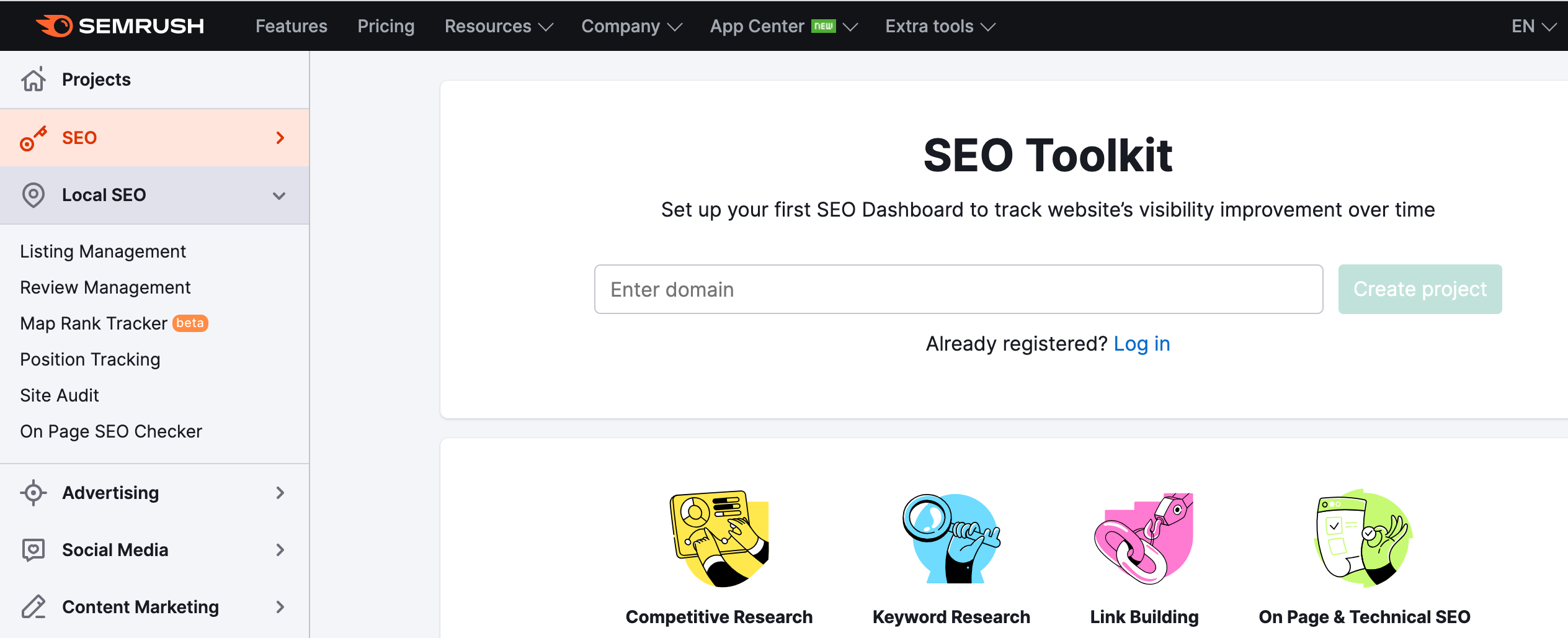Click the Local SEO map pin icon
The height and width of the screenshot is (638, 1568).
[33, 195]
